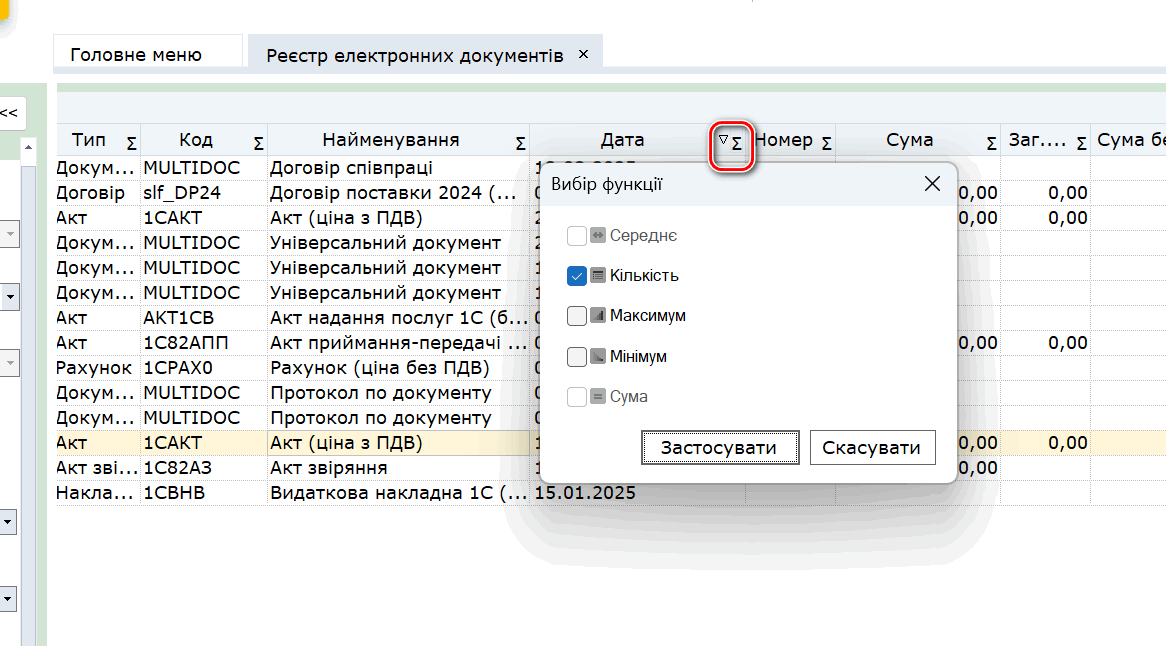
Task: Collapse the left panel with << button
Action: (9, 113)
